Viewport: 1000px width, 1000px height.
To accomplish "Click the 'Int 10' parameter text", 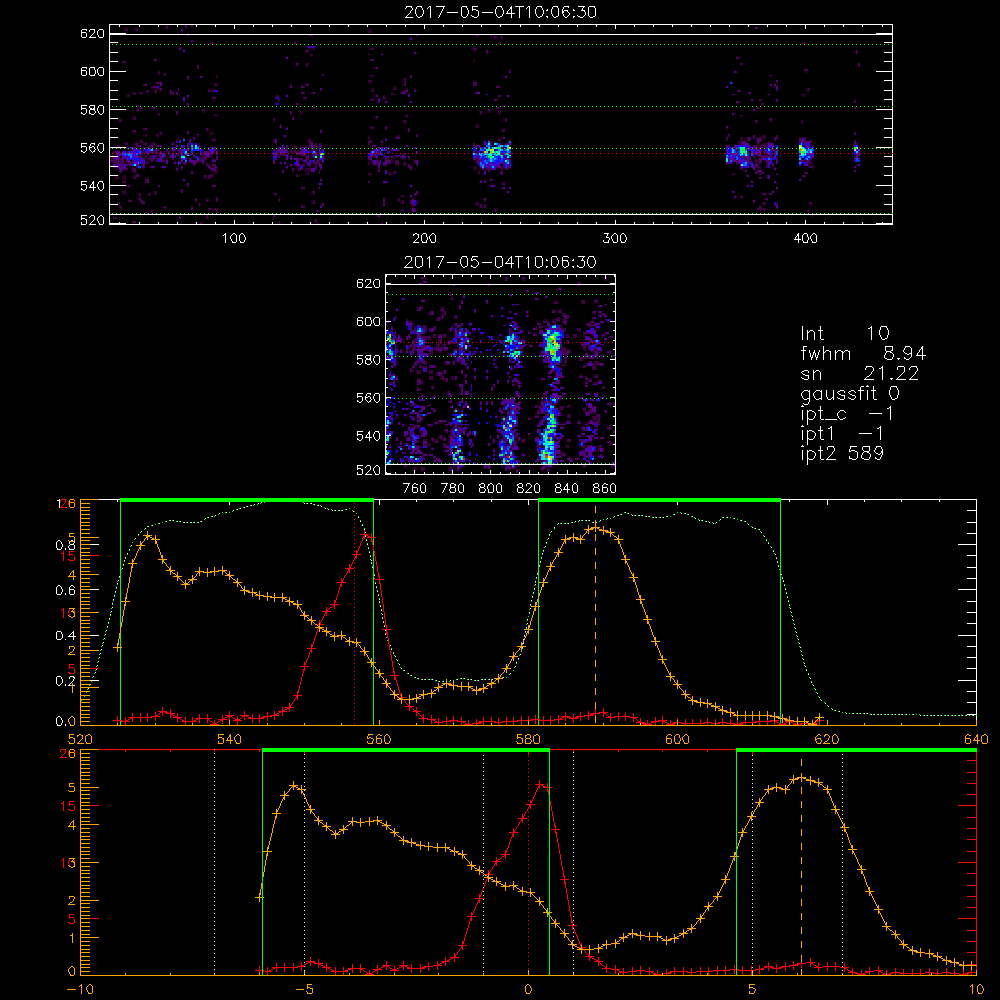I will (844, 333).
